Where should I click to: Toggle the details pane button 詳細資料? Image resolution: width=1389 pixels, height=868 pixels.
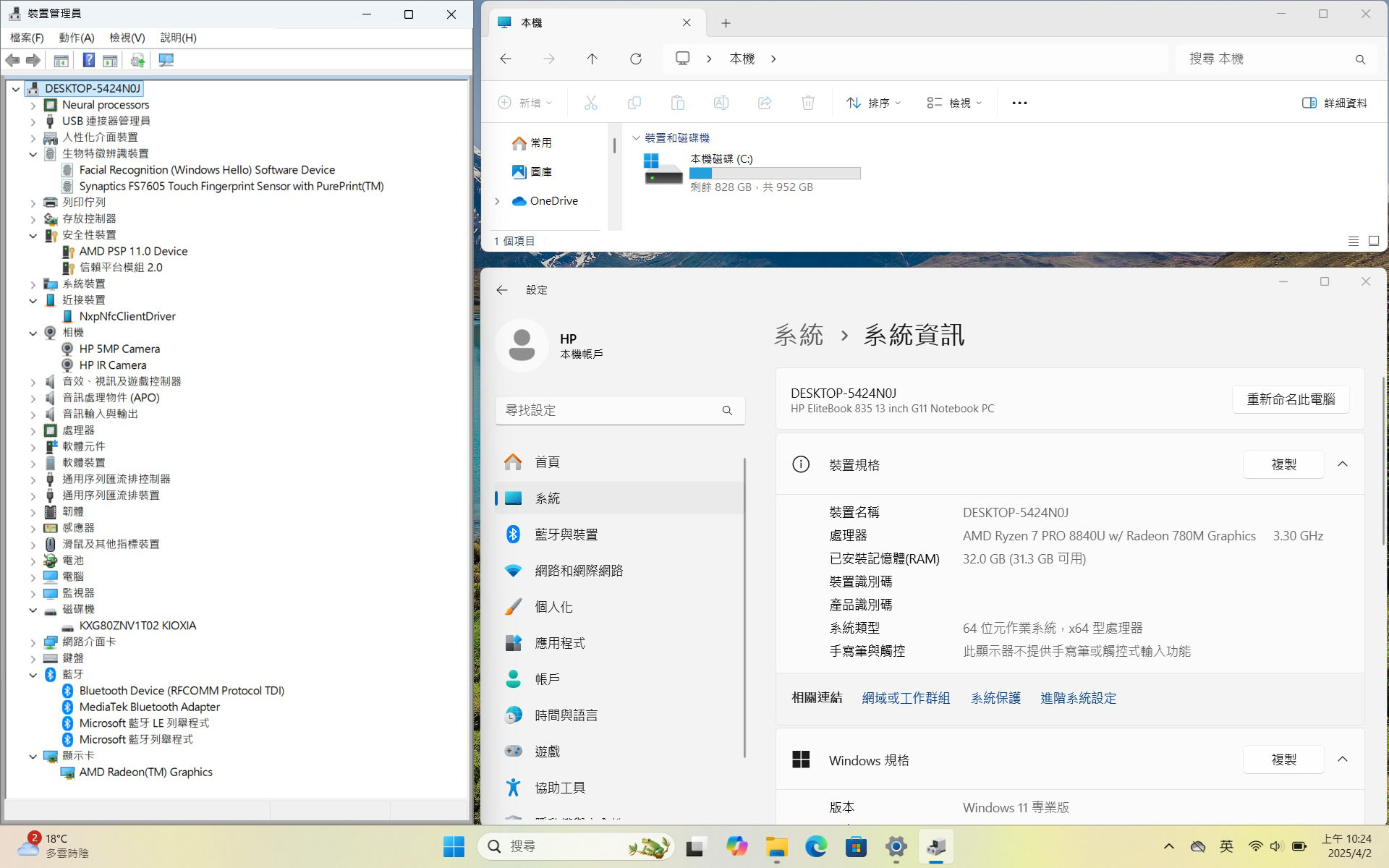pos(1334,103)
